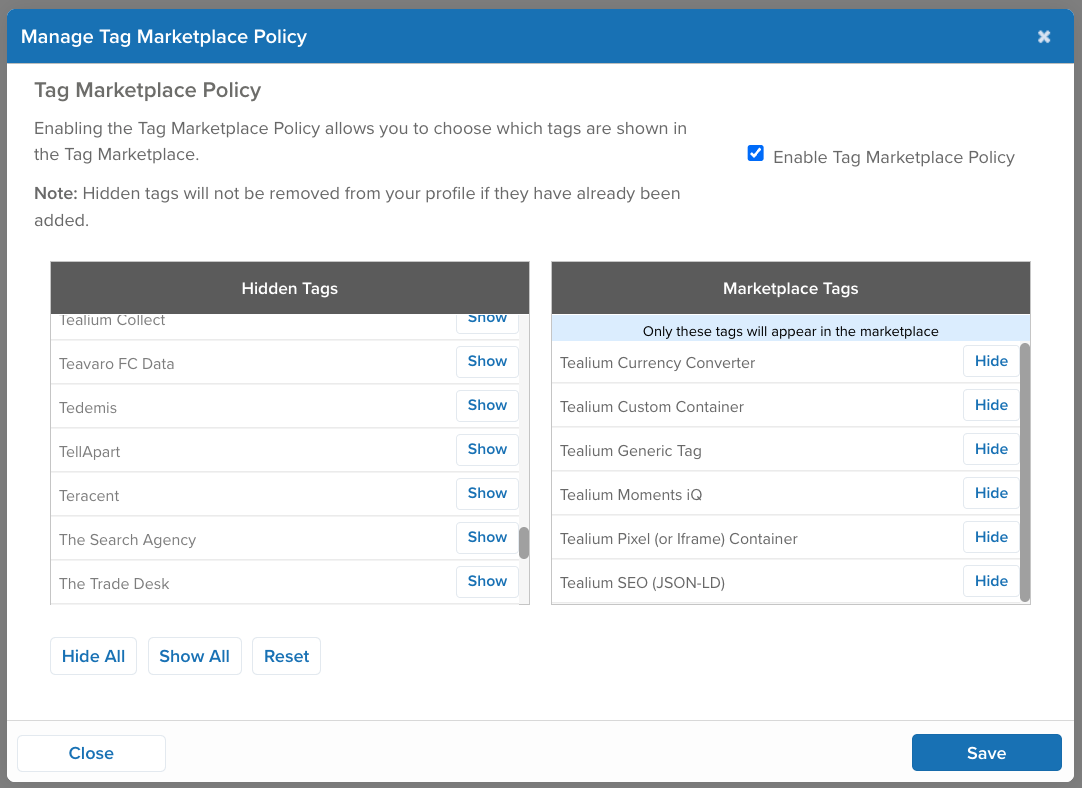Show the Teavaro FC Data tag
Viewport: 1082px width, 788px height.
(487, 361)
